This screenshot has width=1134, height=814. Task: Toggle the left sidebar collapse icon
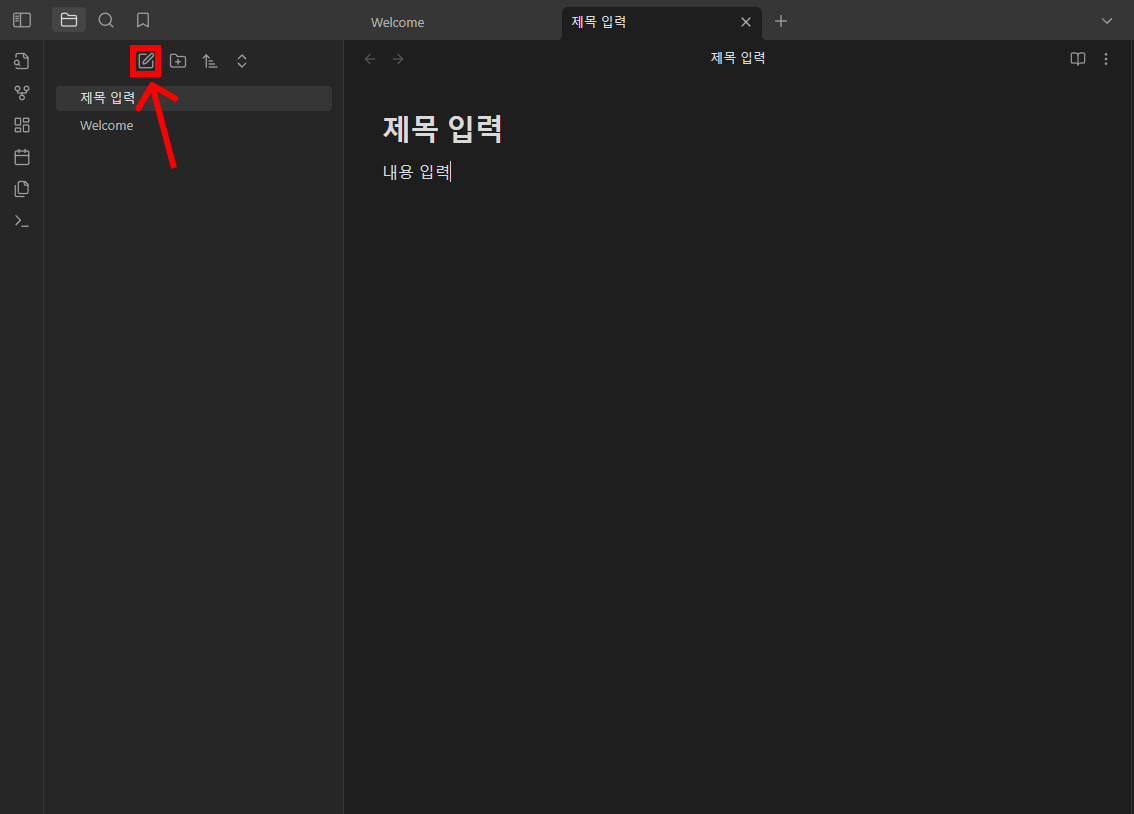tap(22, 20)
